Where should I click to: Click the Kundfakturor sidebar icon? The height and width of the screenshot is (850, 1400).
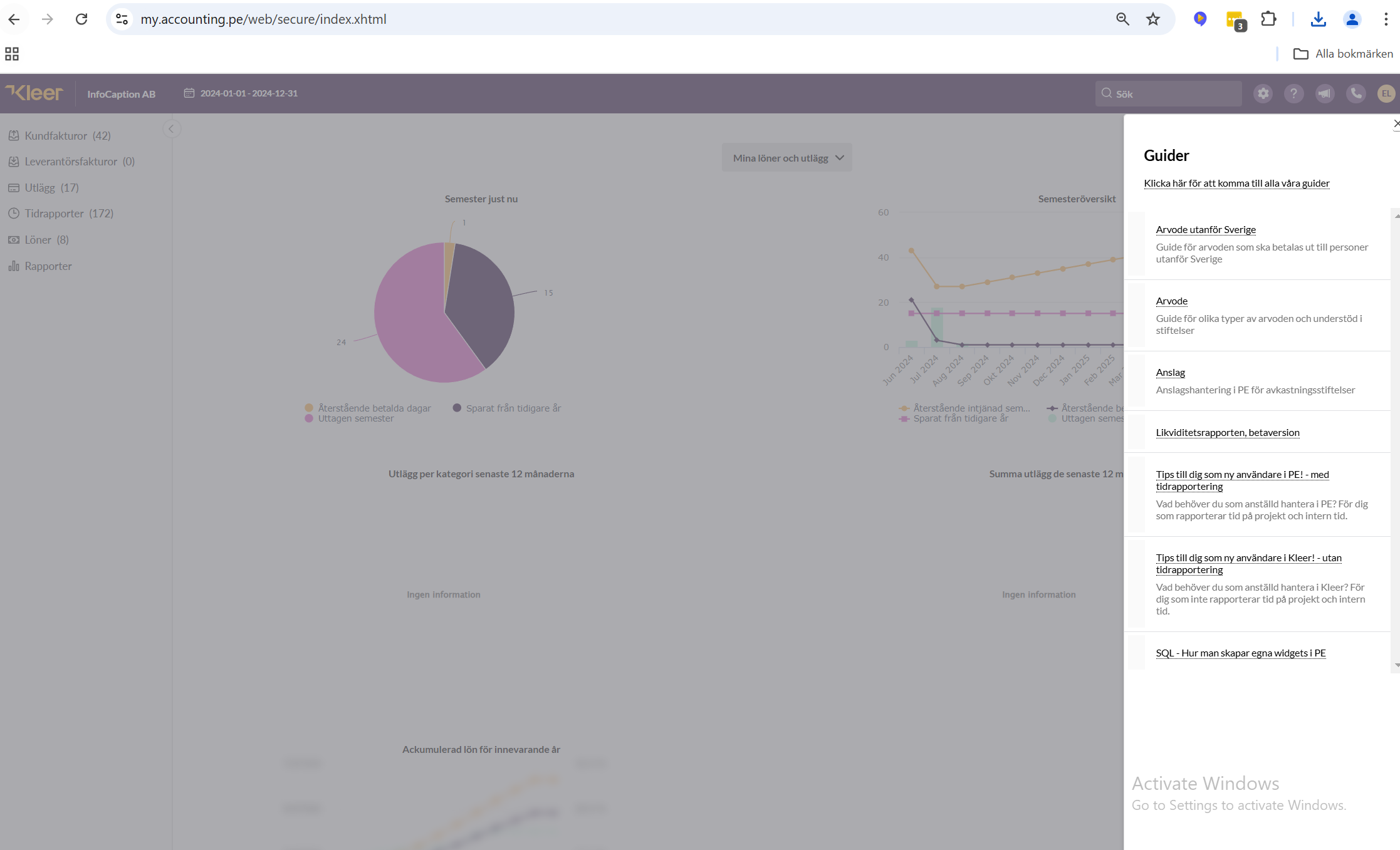click(x=14, y=135)
